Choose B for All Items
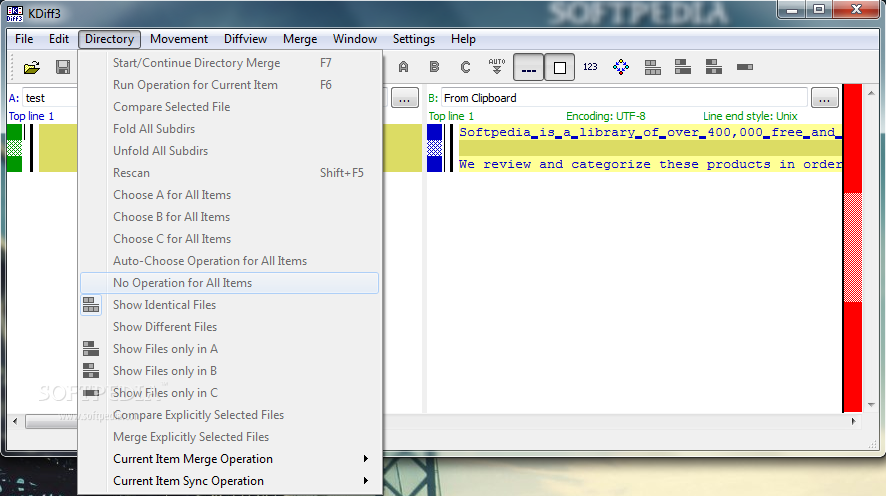Image resolution: width=886 pixels, height=496 pixels. [x=229, y=217]
